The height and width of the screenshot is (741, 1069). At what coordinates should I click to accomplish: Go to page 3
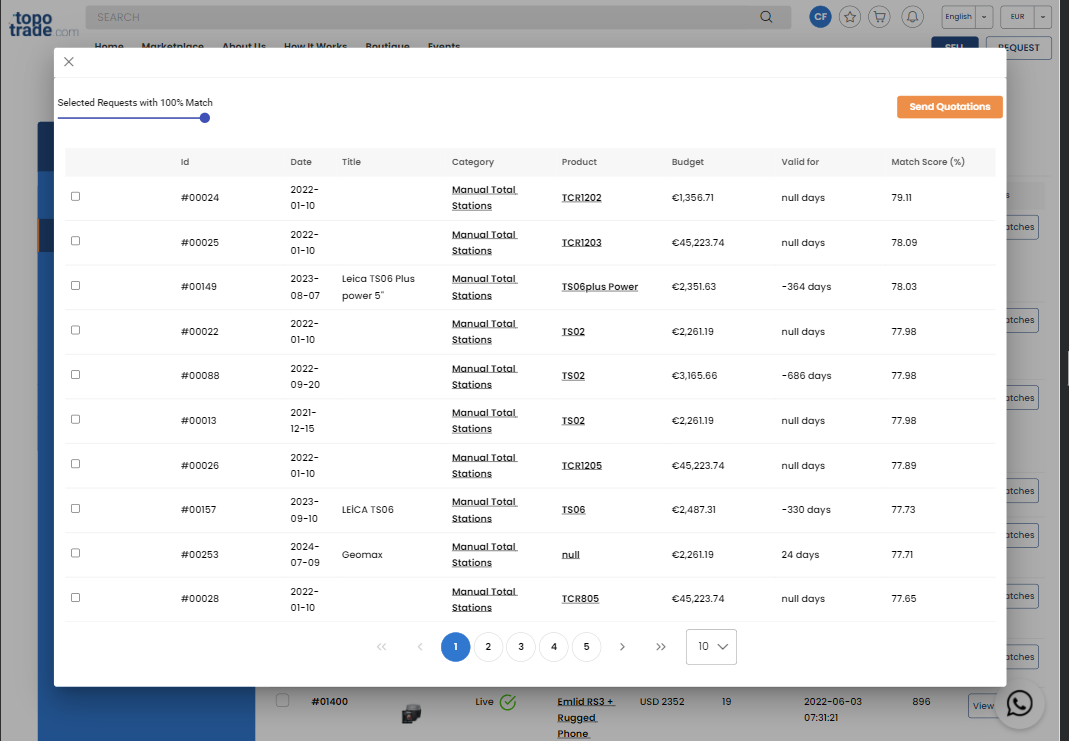pos(521,647)
